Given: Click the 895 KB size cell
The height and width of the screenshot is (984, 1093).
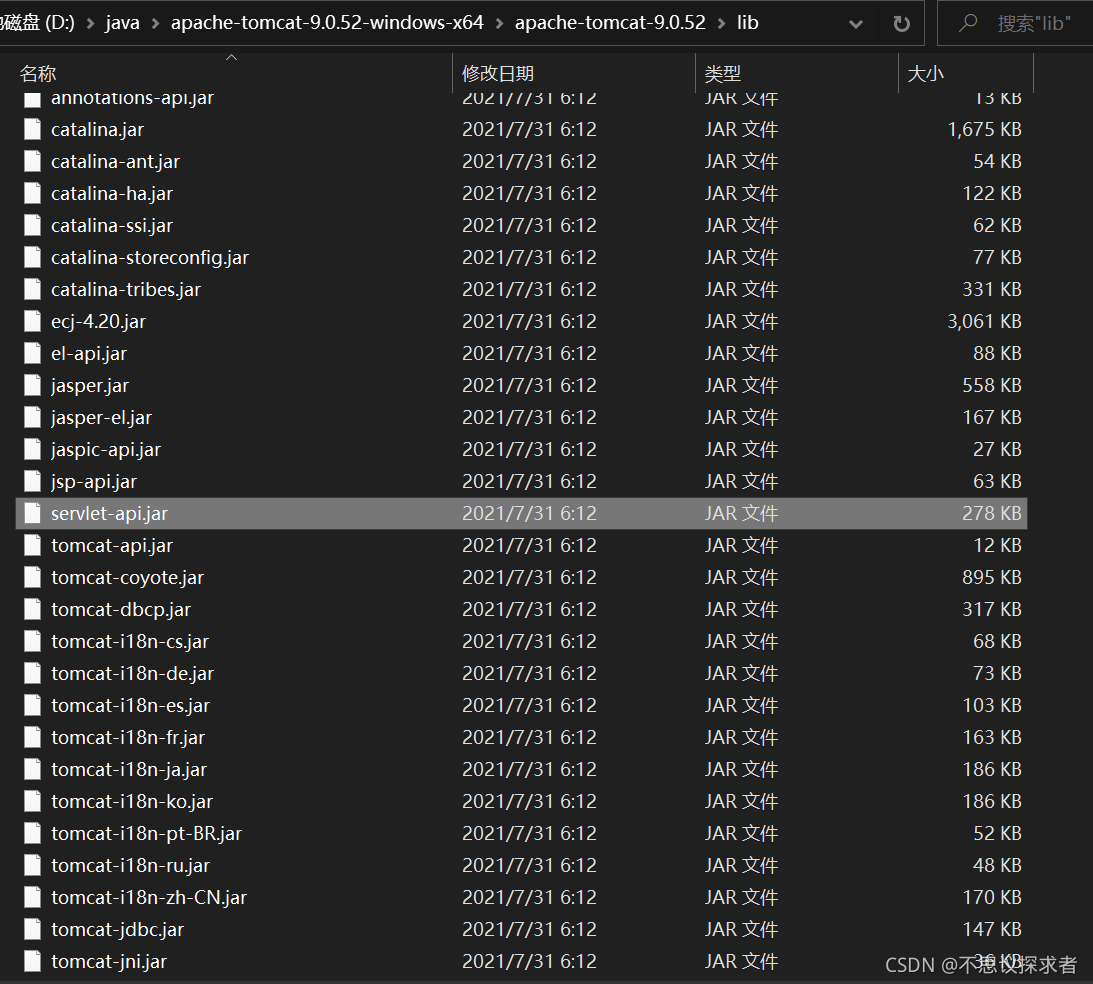Looking at the screenshot, I should (x=992, y=578).
